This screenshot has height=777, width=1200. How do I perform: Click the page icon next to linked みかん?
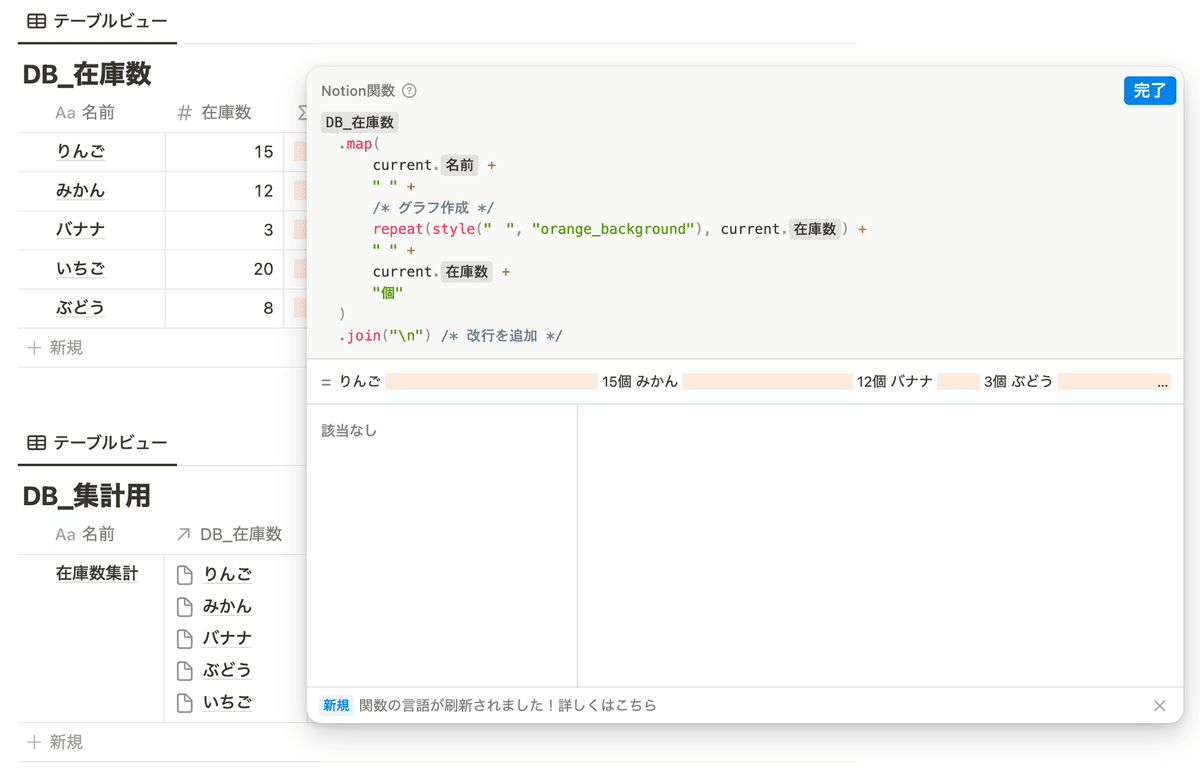pos(184,607)
